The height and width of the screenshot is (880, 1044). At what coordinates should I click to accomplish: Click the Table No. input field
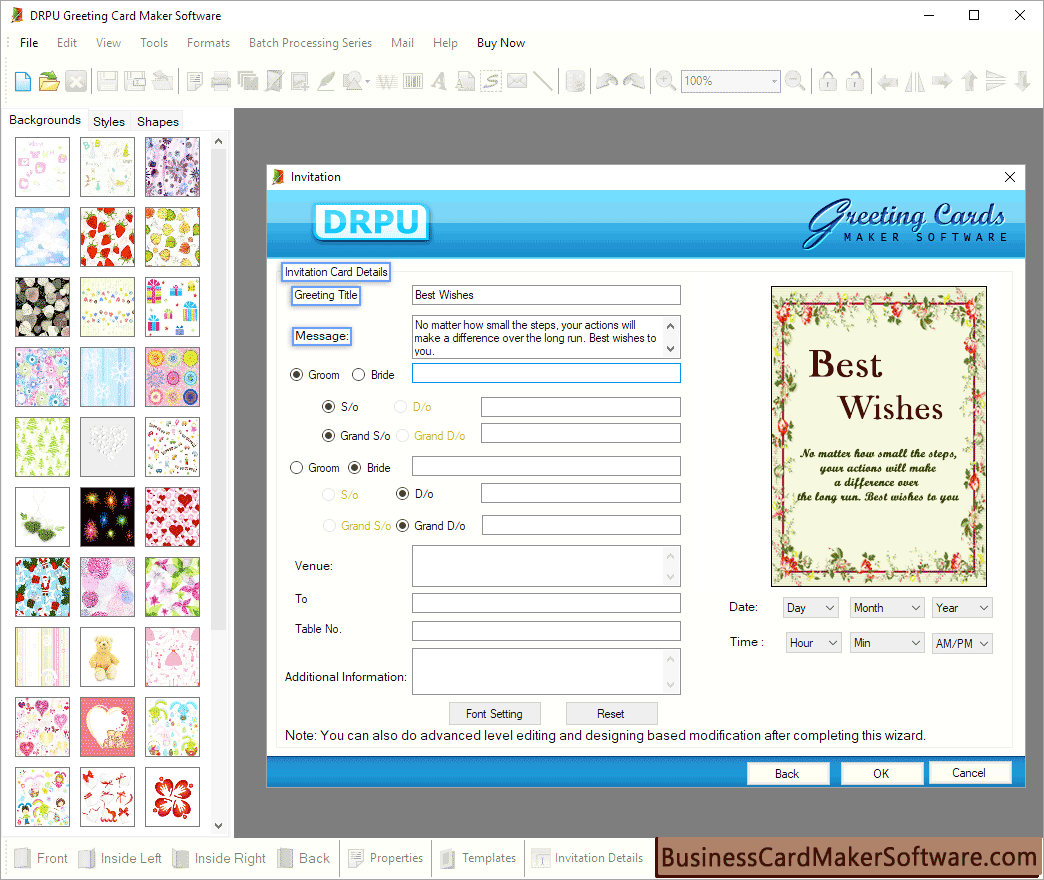[x=546, y=630]
